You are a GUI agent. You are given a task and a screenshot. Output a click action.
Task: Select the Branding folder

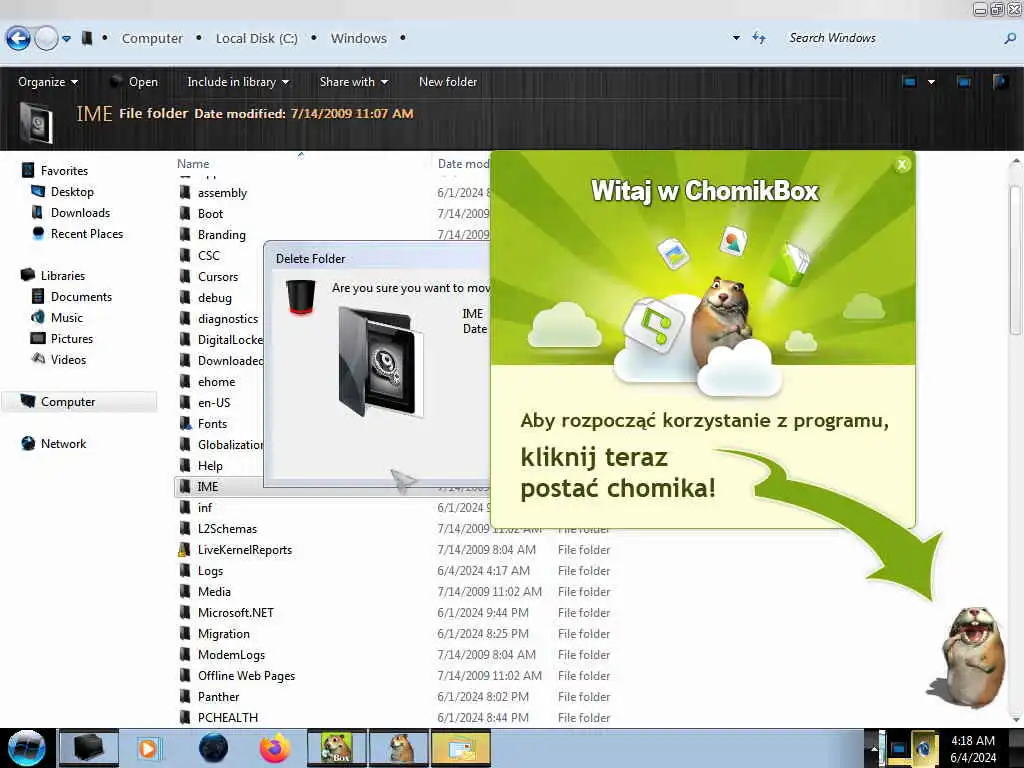click(221, 234)
